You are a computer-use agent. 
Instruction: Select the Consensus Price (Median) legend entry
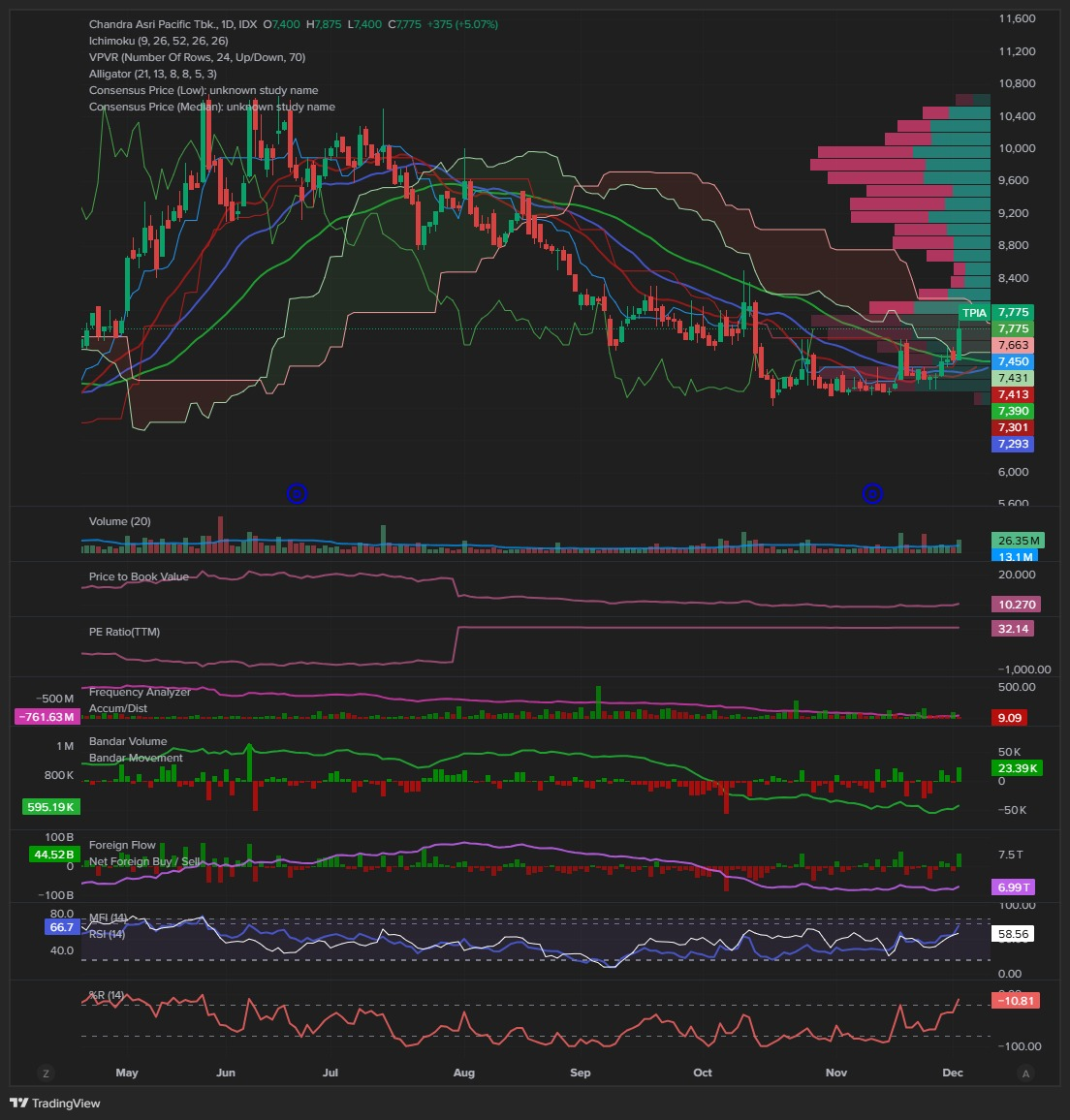point(211,107)
